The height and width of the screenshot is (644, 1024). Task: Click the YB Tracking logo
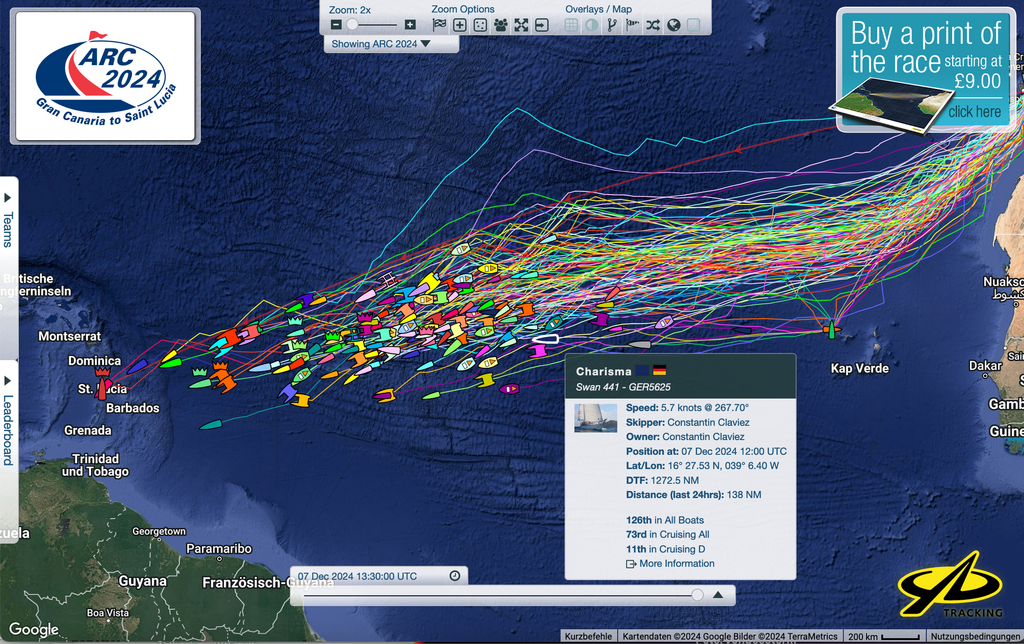(951, 585)
